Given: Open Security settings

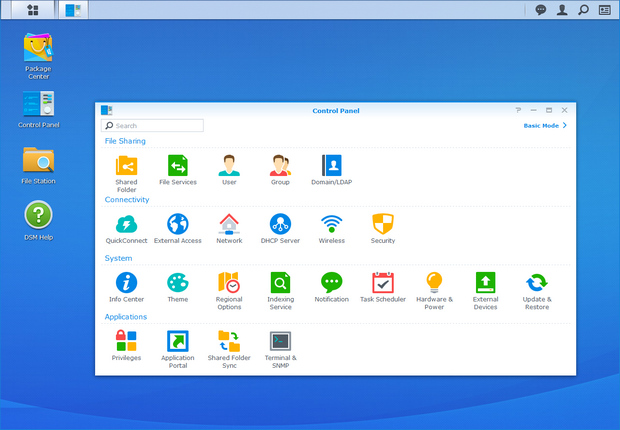Looking at the screenshot, I should coord(383,228).
